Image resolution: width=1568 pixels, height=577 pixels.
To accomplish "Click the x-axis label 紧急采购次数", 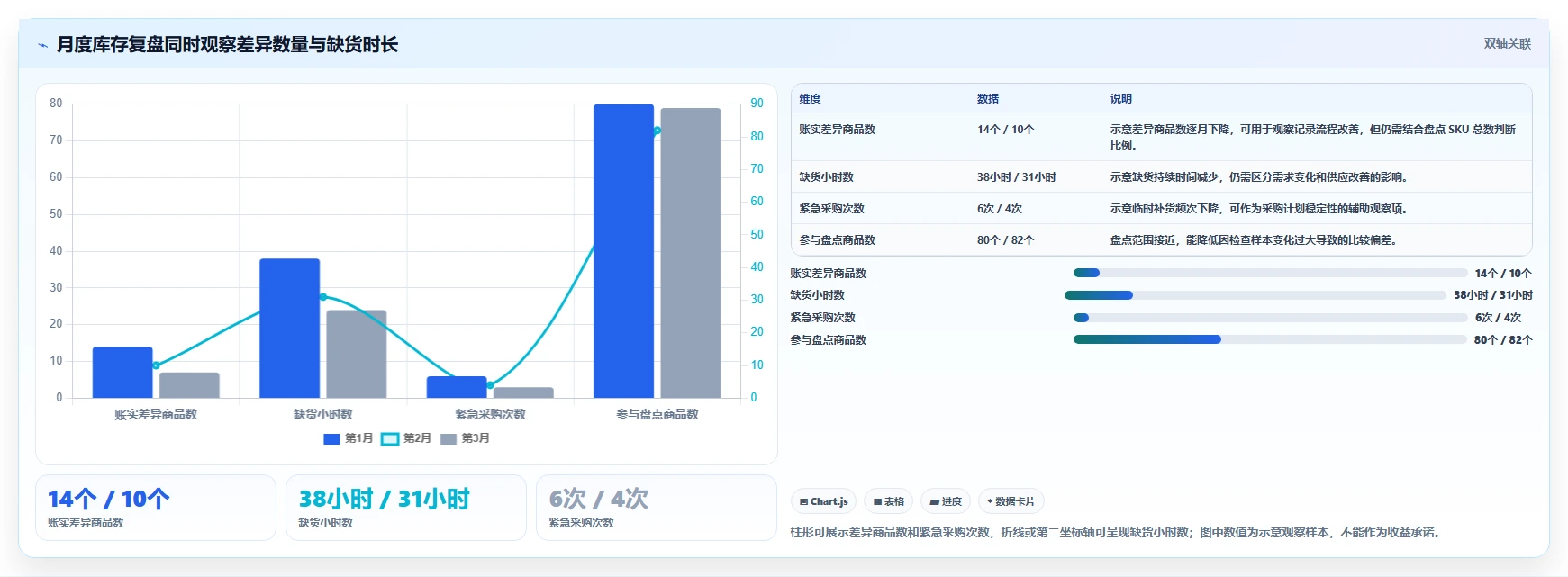I will pos(490,414).
